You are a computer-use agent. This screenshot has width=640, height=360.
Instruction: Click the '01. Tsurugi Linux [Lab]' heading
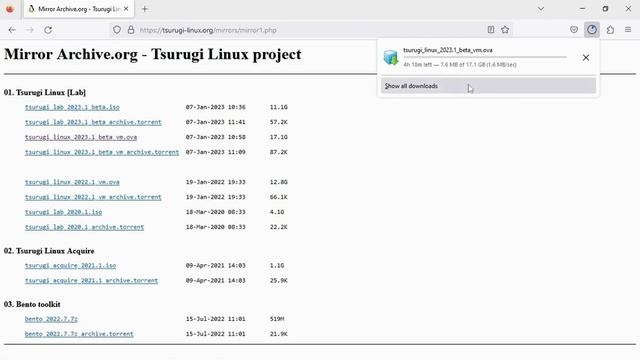coord(45,93)
